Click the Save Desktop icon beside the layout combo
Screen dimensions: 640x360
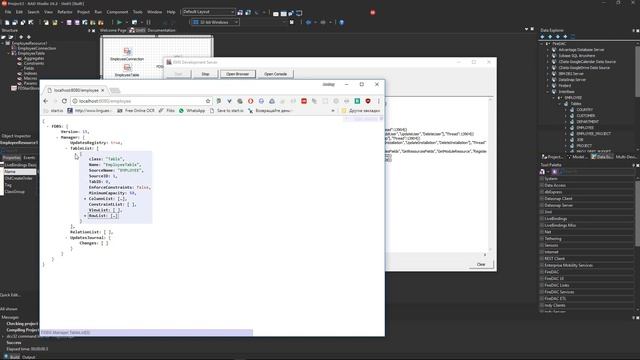click(240, 13)
